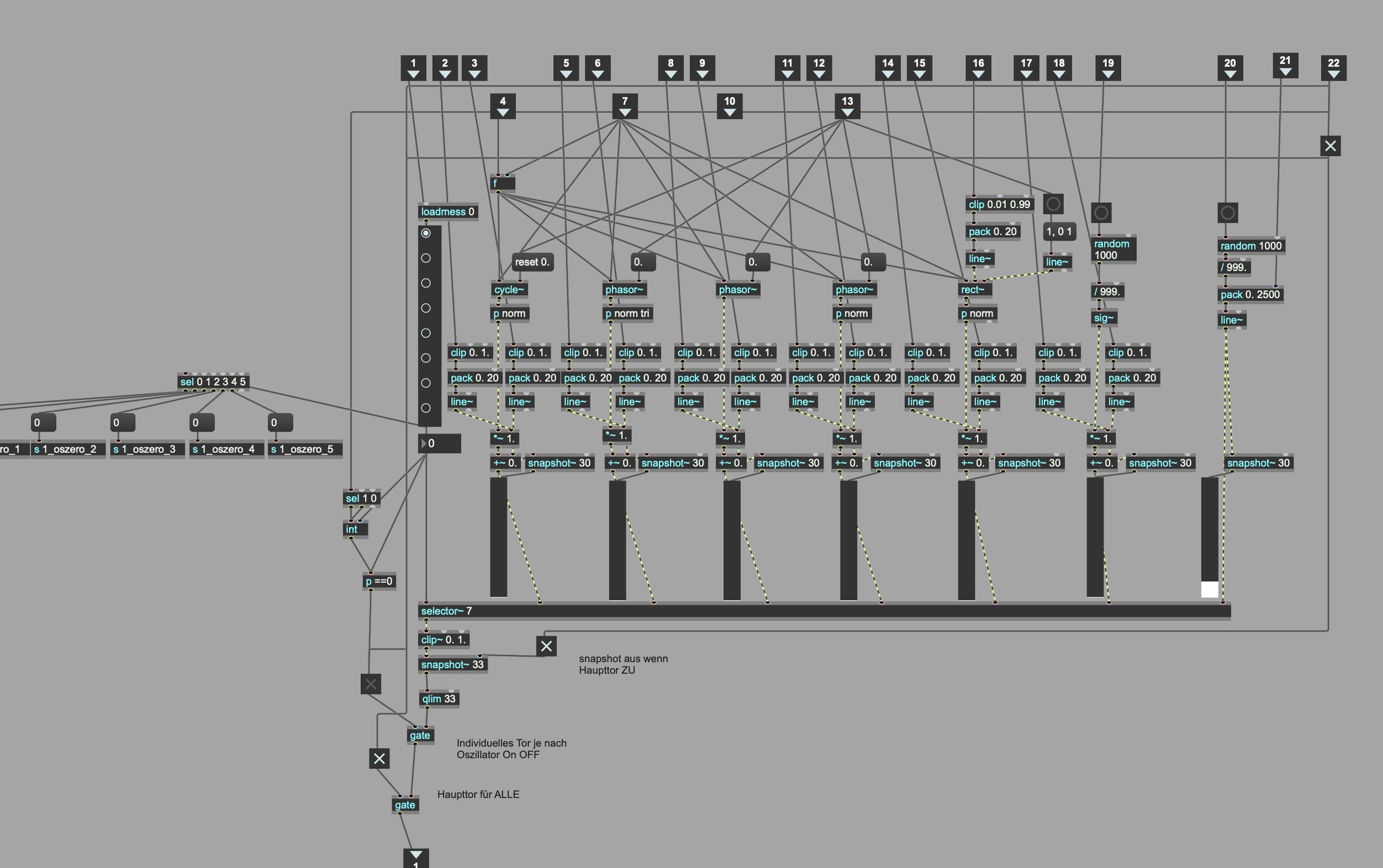1383x868 pixels.
Task: Click the 'Haupttor für ALLE' comment
Action: coord(478,794)
